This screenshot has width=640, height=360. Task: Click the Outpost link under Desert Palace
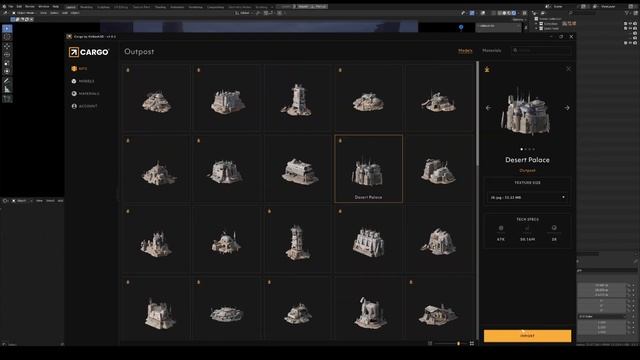527,171
